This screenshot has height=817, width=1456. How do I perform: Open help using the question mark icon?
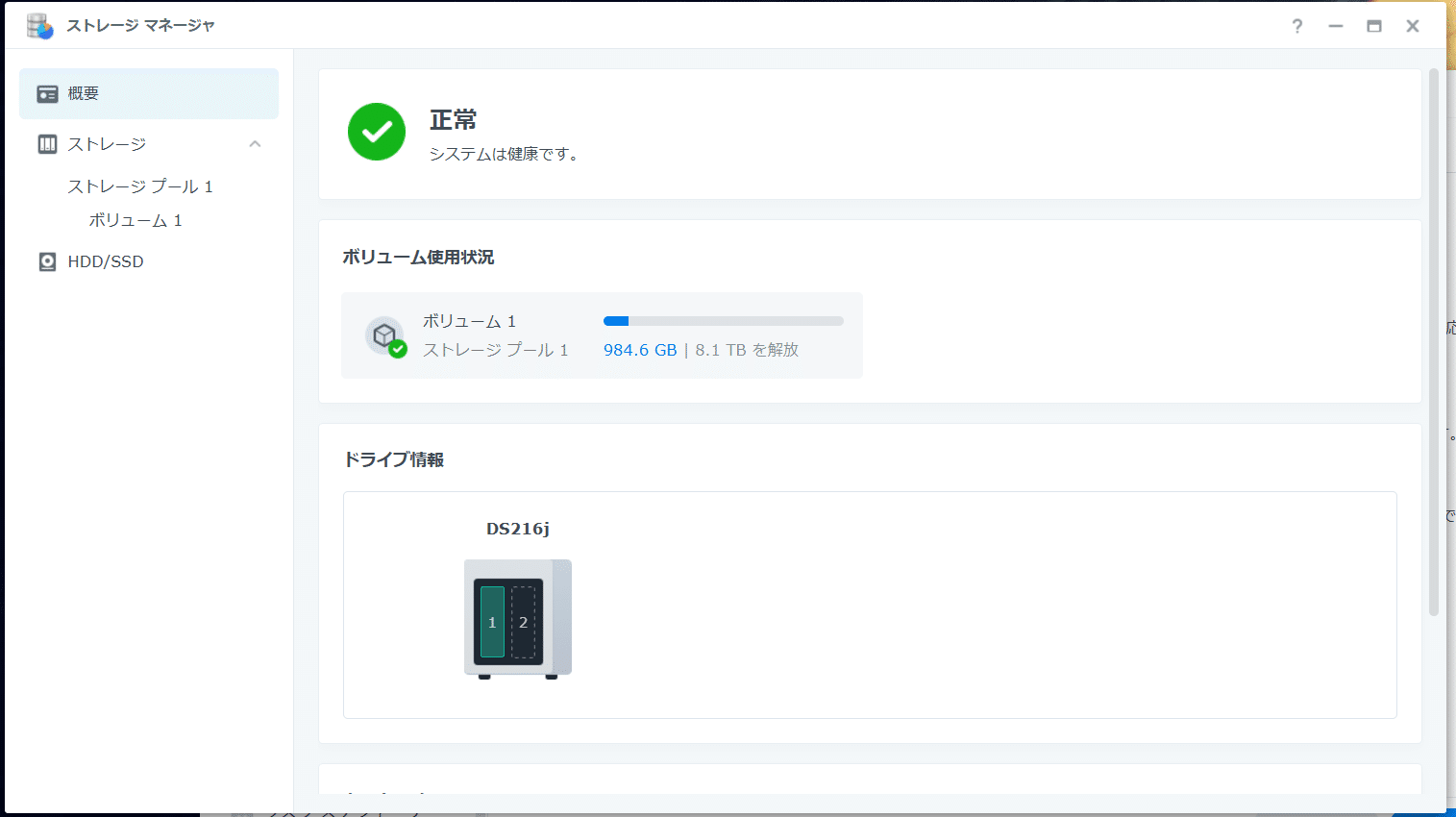tap(1296, 26)
